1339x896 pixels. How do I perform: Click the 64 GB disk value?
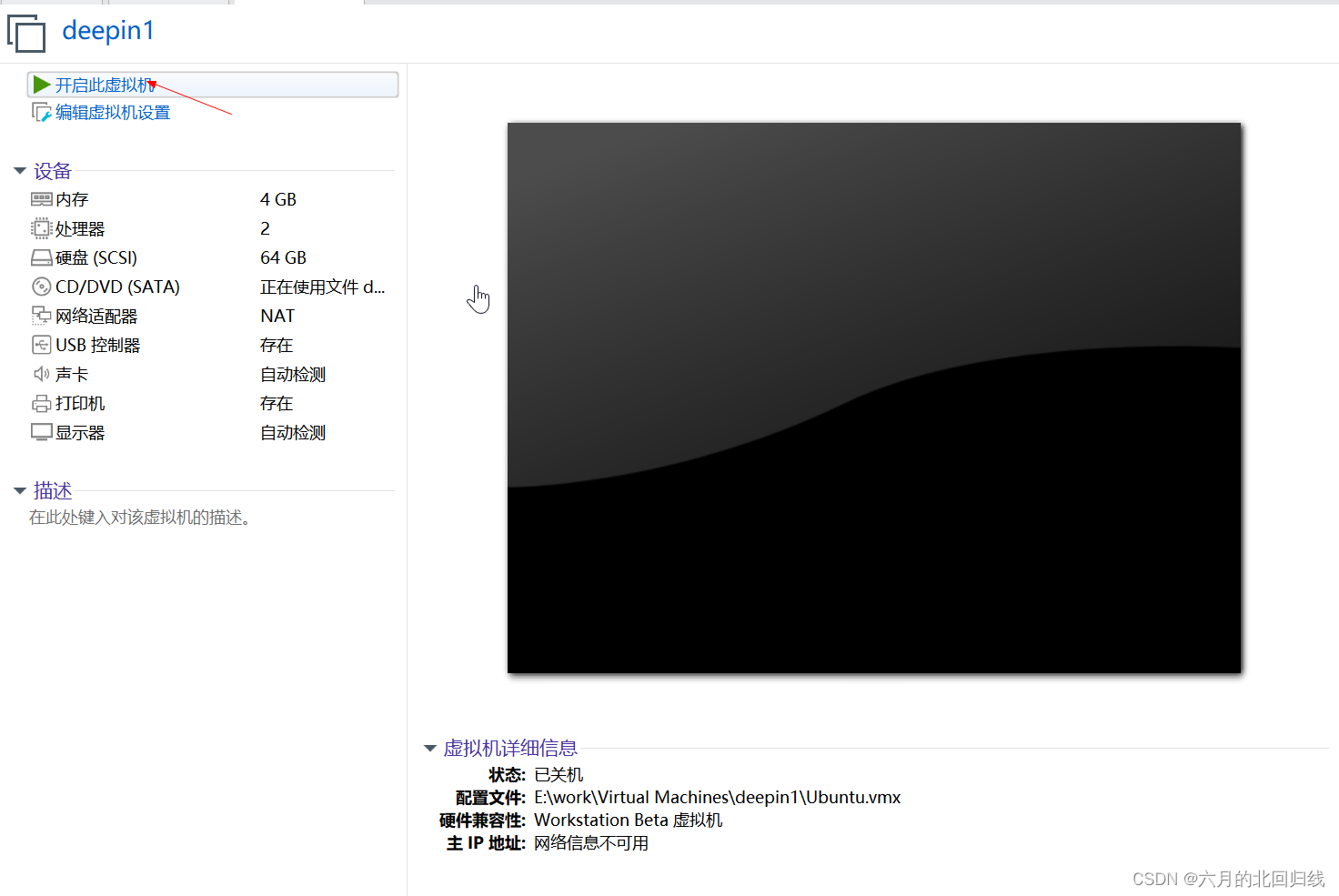pyautogui.click(x=283, y=257)
